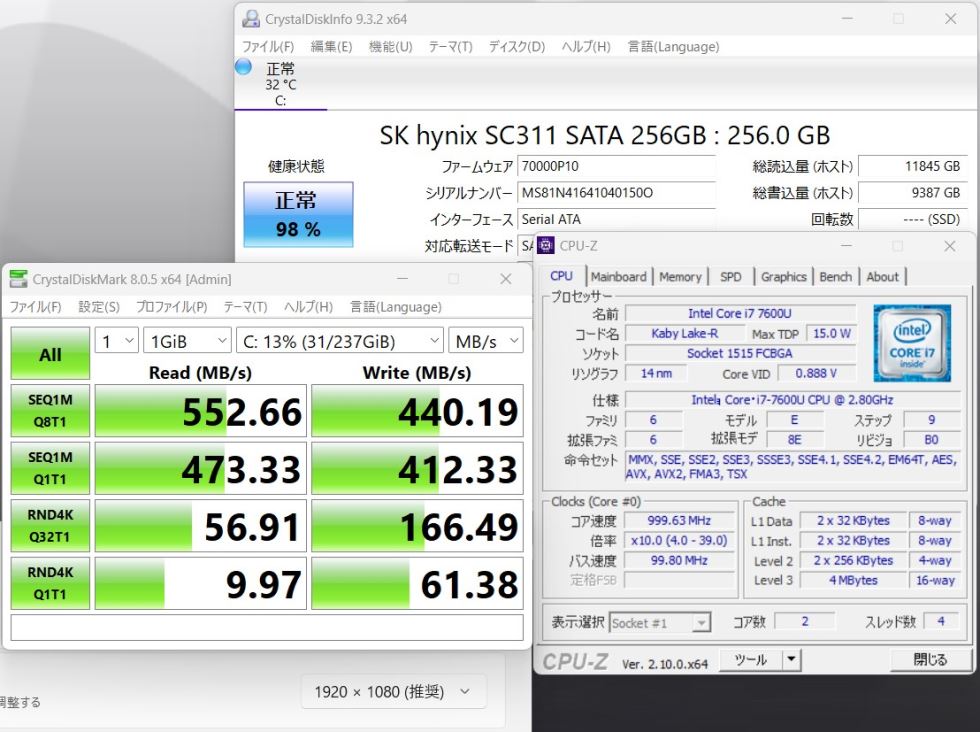980x732 pixels.
Task: Click the SEQ1M Q1T1 write result 412.33
Action: (417, 469)
